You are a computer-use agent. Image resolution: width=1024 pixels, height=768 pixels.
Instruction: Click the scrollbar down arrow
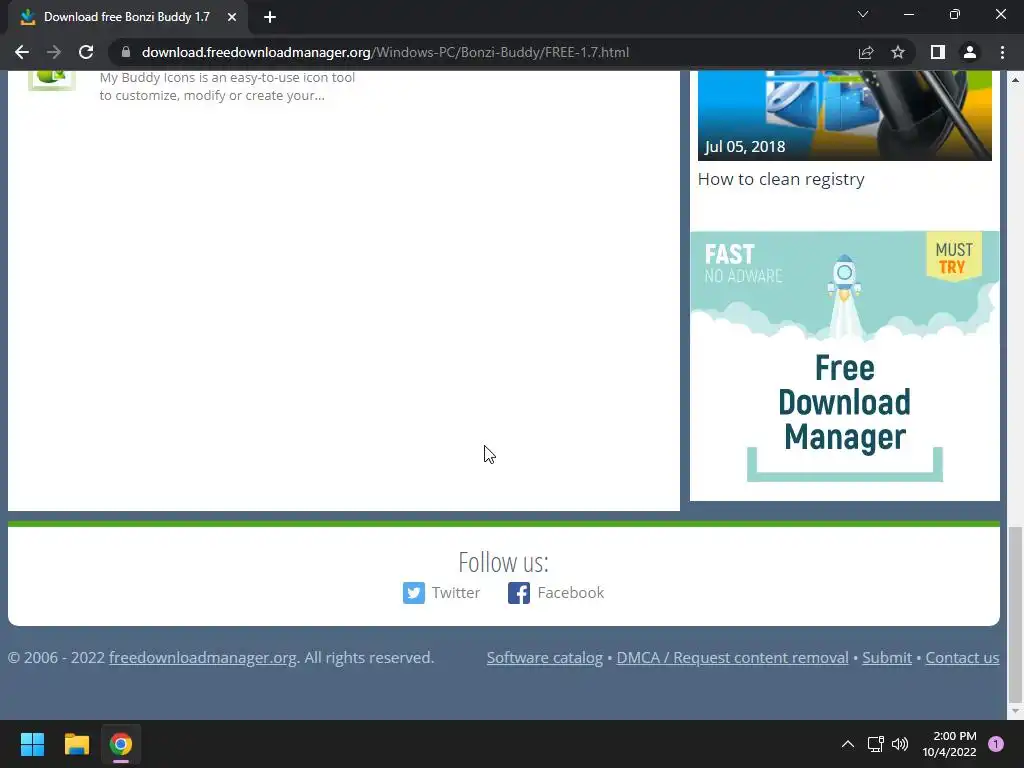click(1015, 711)
